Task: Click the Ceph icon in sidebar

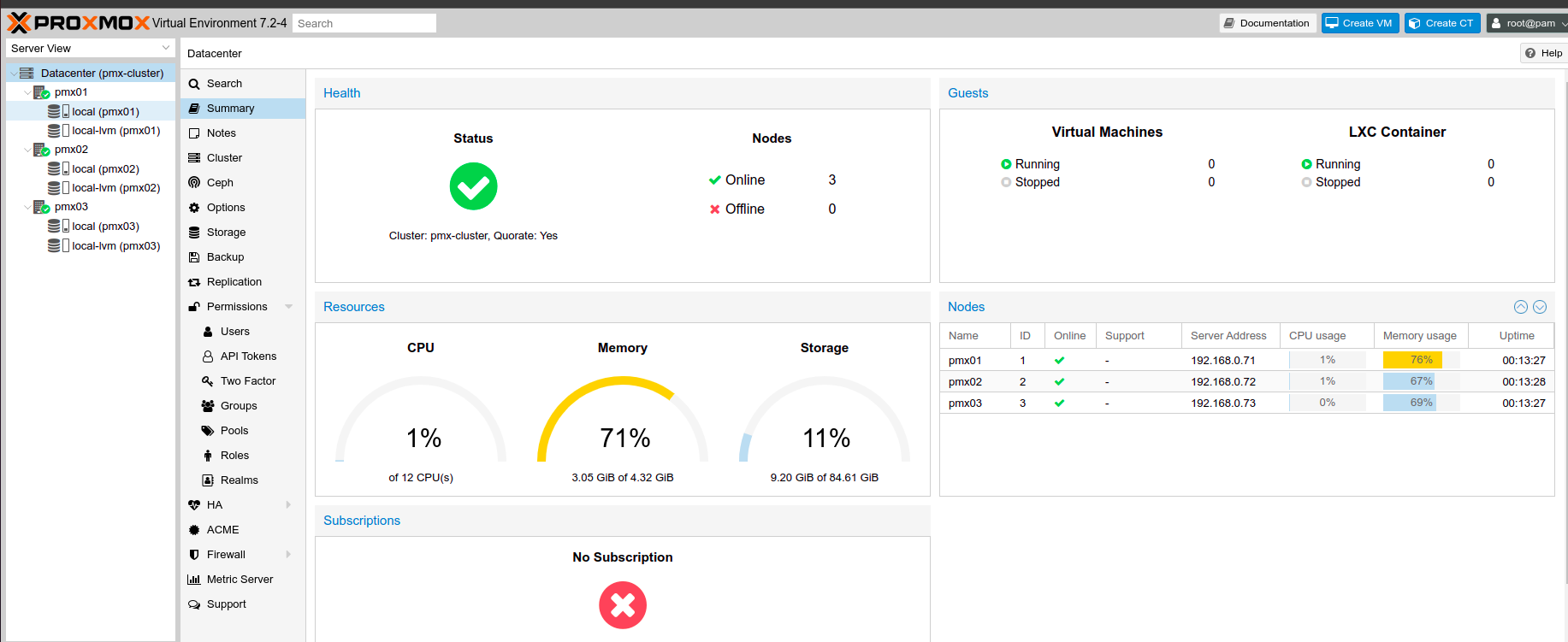Action: coord(194,183)
